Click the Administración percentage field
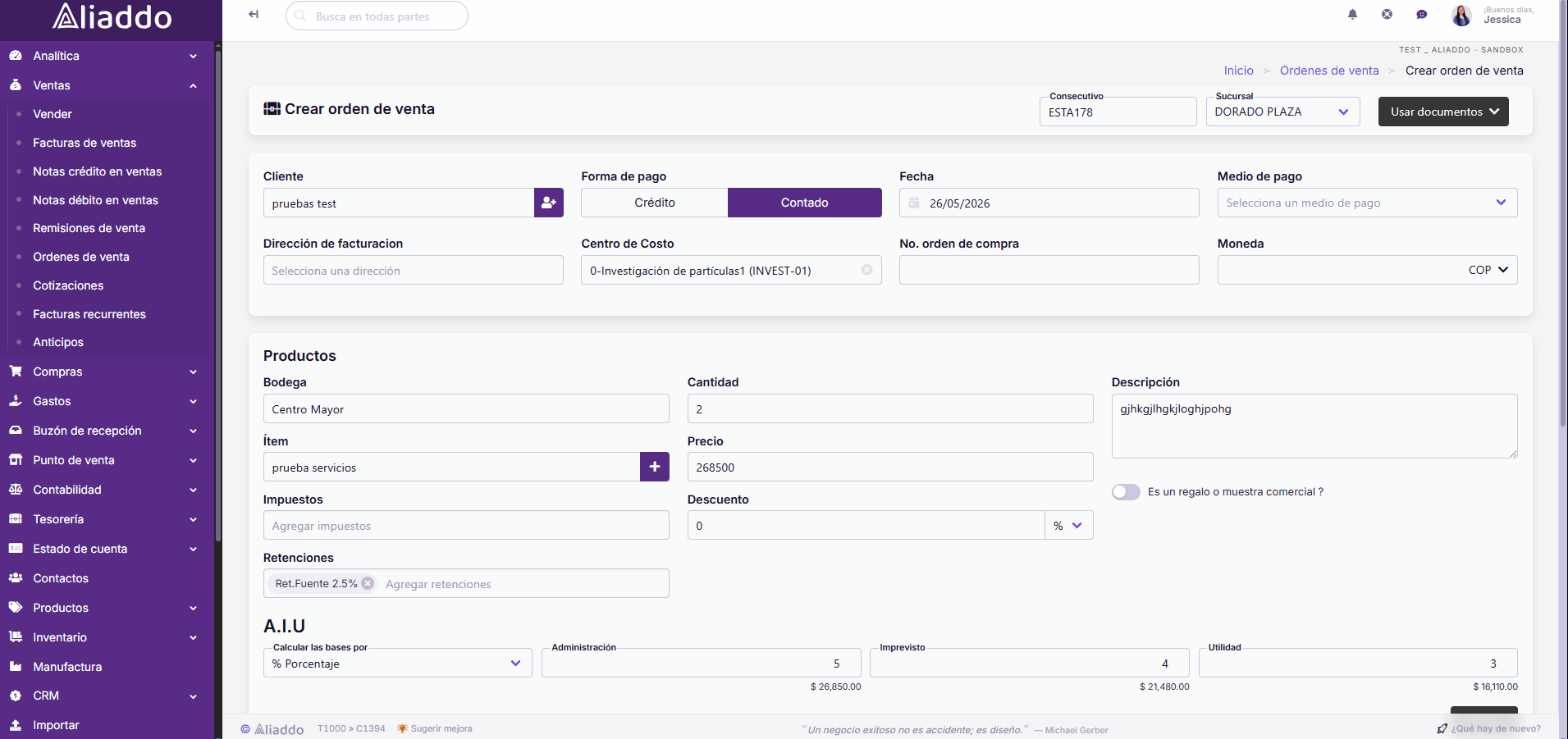 click(x=701, y=663)
